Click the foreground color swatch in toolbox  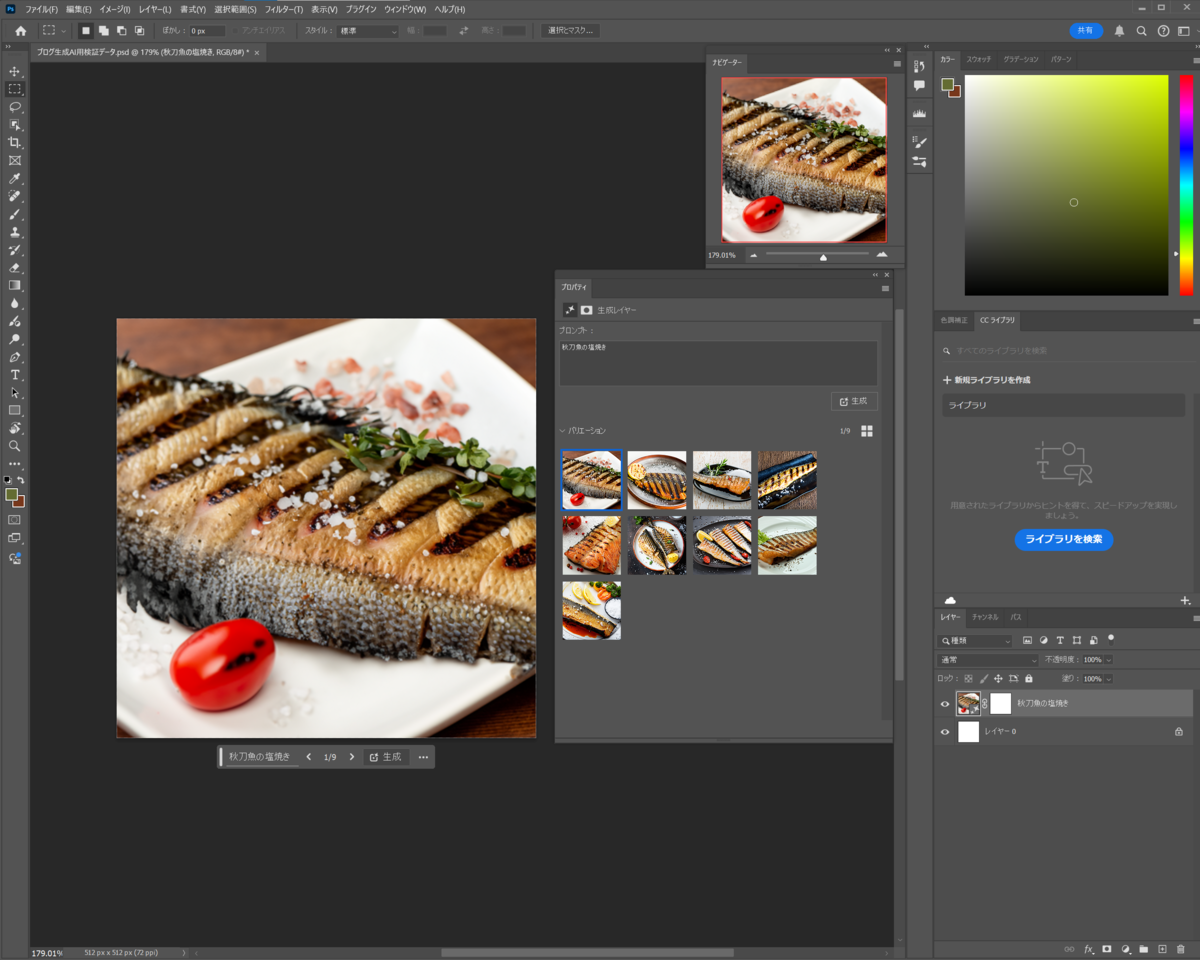point(11,495)
